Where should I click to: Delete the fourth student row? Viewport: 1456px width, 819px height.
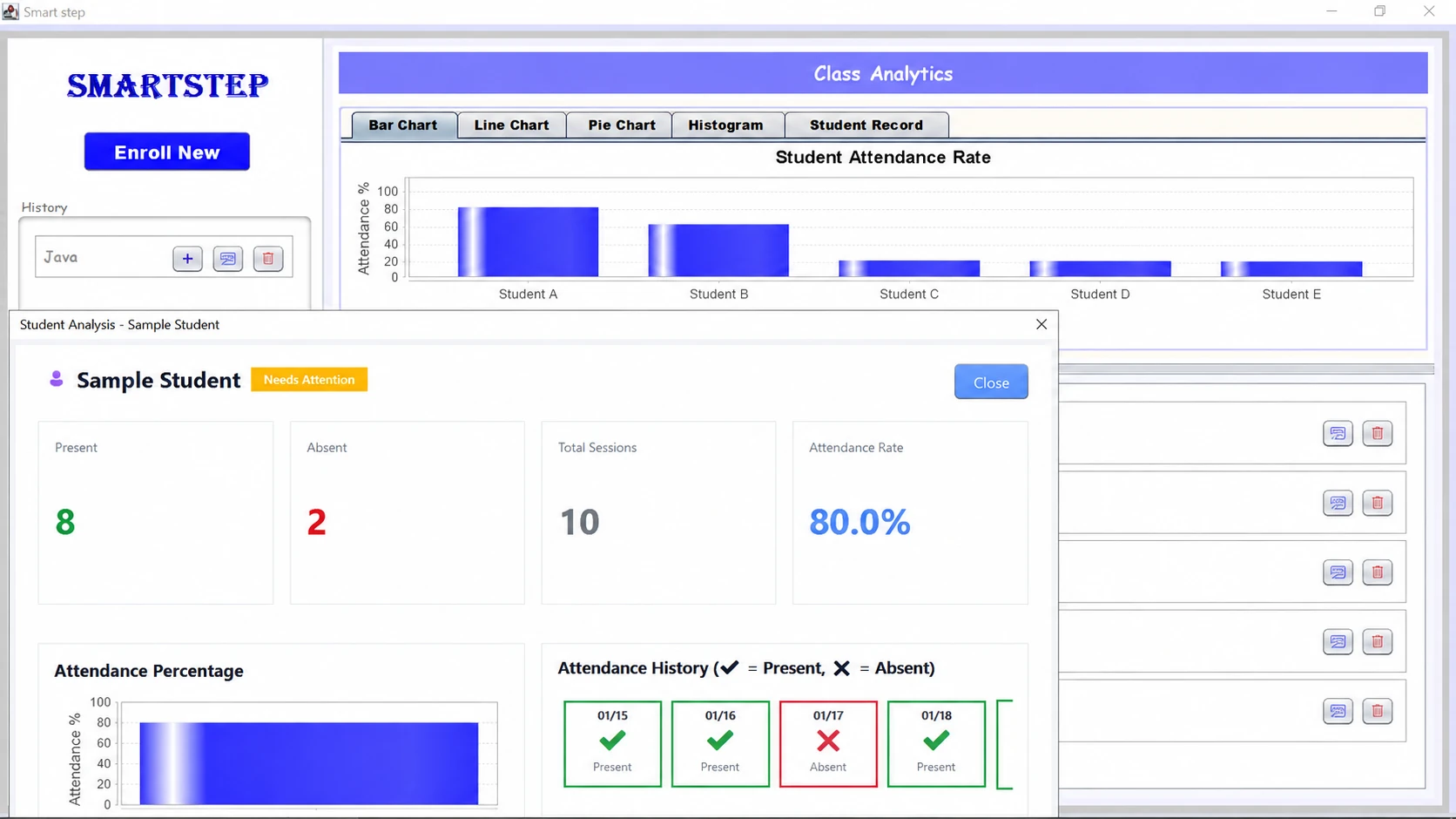(x=1378, y=642)
